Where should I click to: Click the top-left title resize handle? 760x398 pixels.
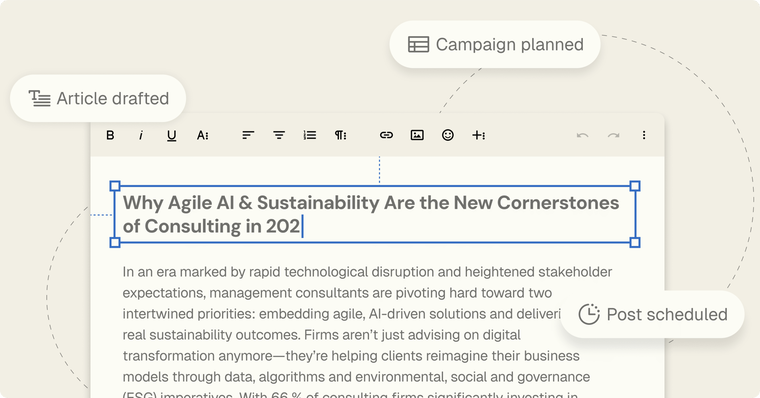coord(115,186)
